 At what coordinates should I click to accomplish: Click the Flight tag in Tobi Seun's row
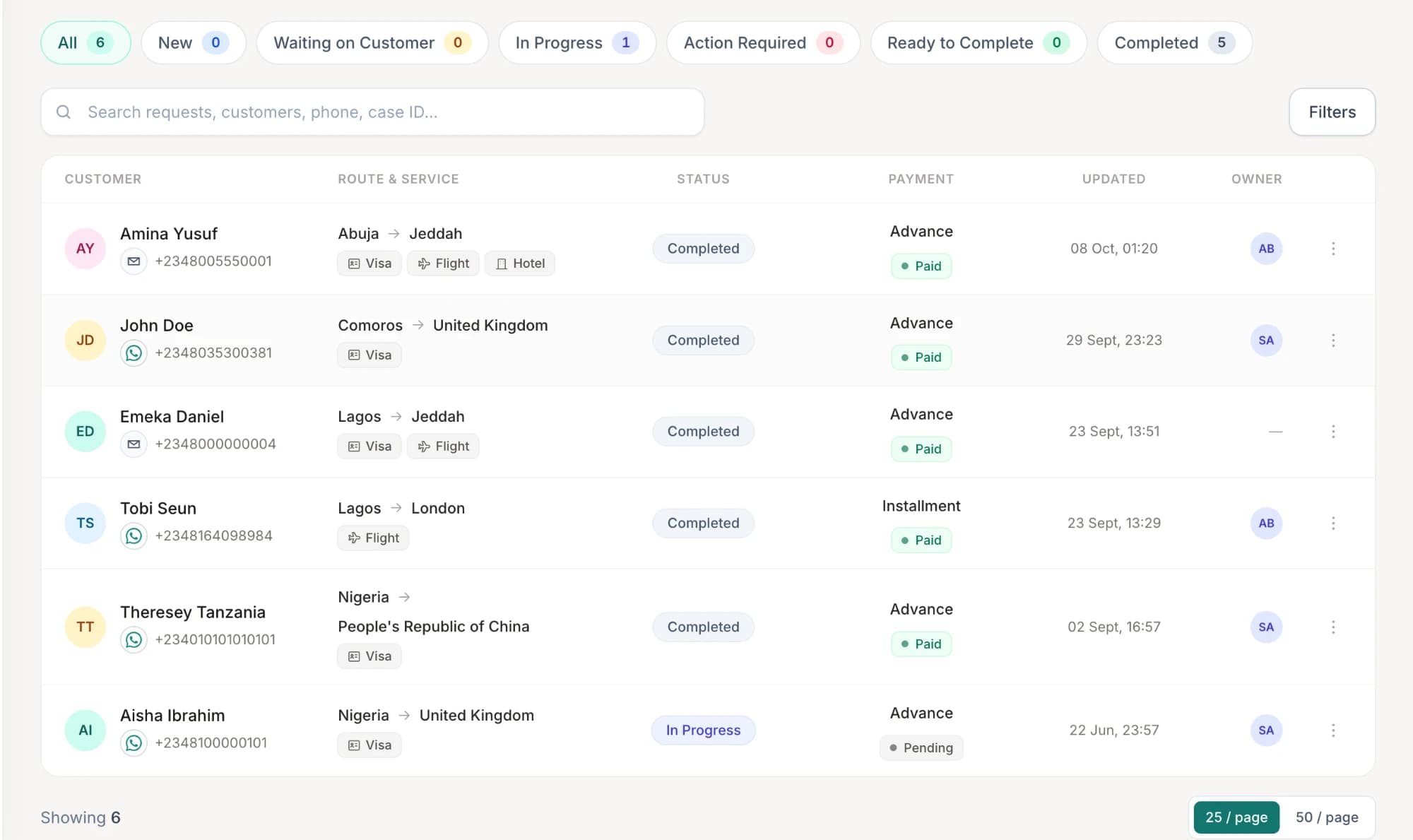373,538
